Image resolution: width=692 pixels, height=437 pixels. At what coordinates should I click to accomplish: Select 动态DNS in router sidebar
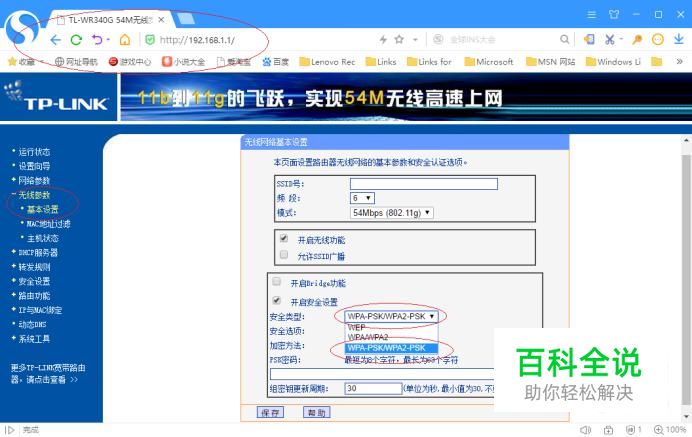pyautogui.click(x=32, y=324)
